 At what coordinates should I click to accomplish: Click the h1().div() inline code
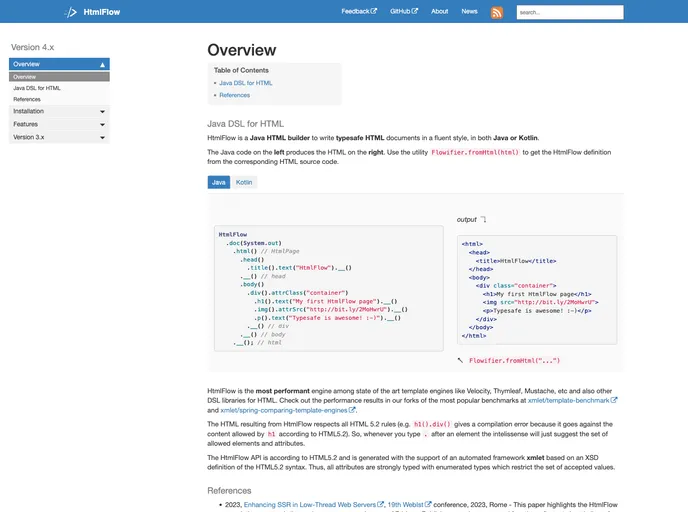click(432, 424)
